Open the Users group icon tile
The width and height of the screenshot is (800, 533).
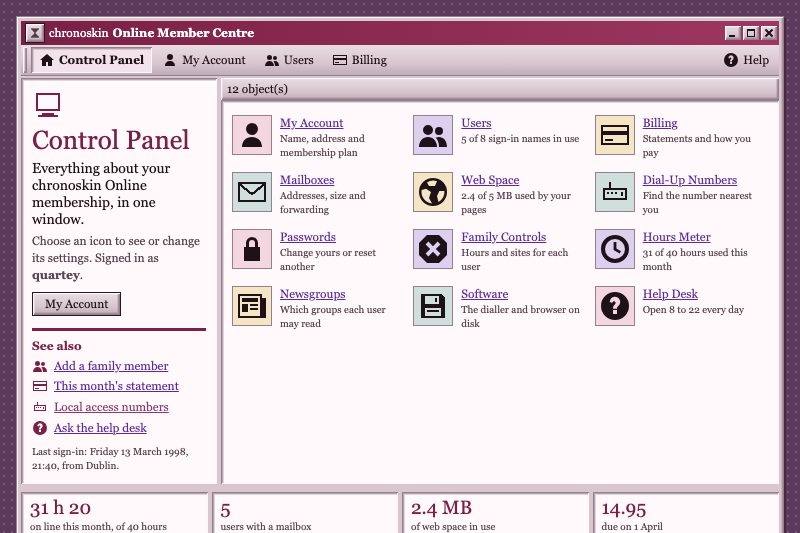click(x=433, y=135)
